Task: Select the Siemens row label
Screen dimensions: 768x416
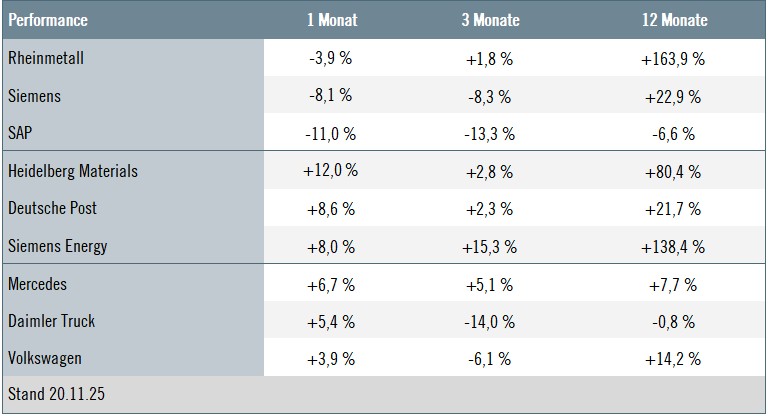Action: coord(34,97)
